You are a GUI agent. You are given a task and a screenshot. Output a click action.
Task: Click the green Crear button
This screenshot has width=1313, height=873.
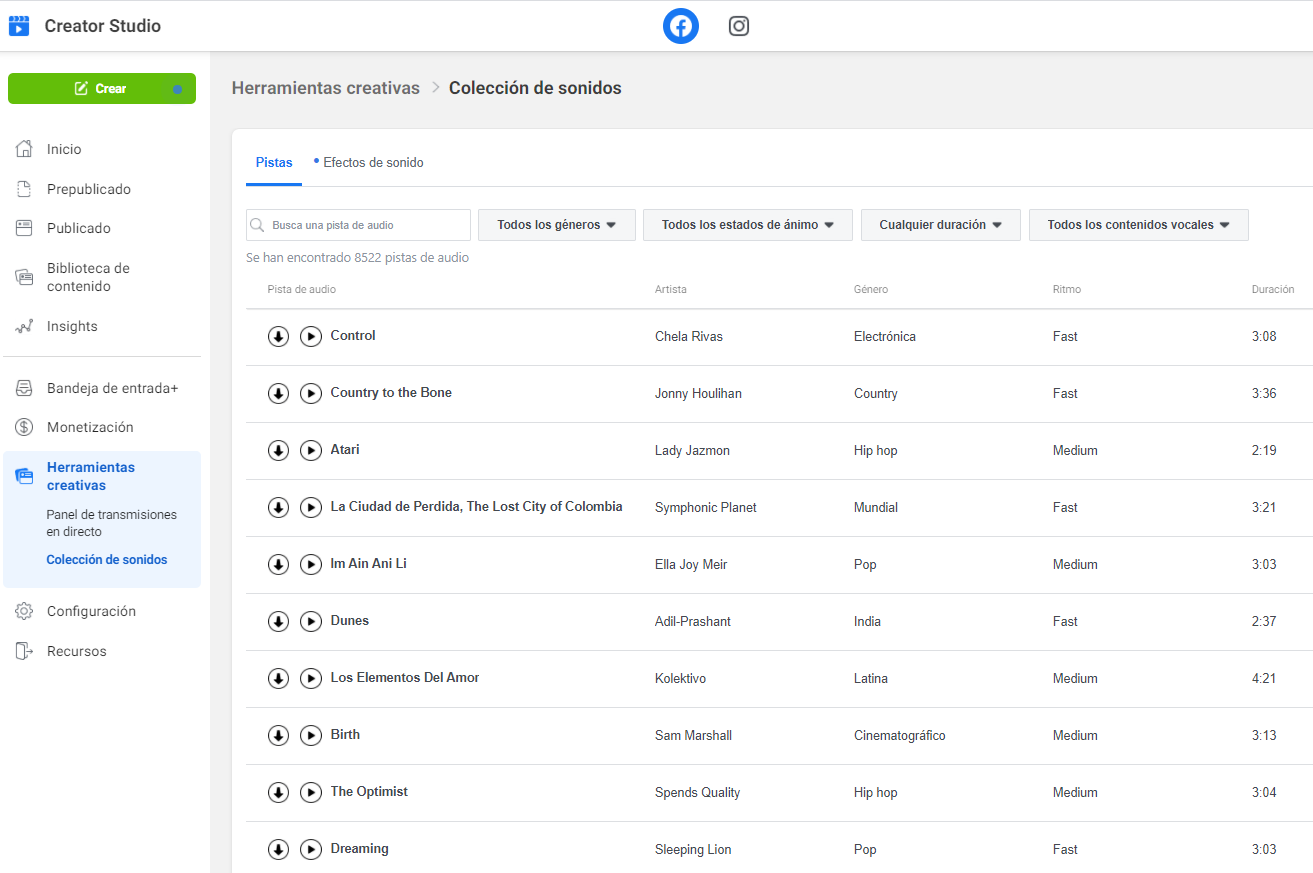click(102, 89)
